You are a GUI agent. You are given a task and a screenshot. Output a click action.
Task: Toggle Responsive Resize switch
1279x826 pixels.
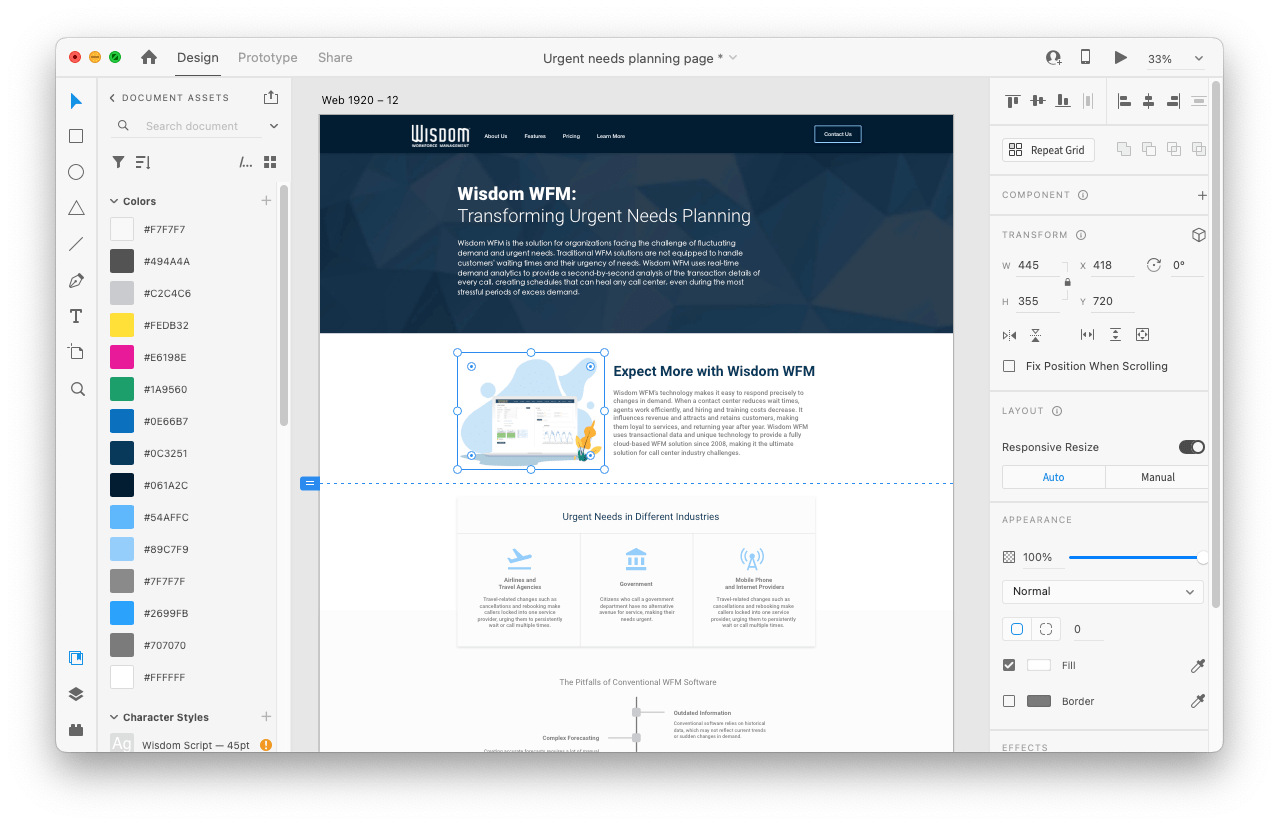tap(1192, 447)
